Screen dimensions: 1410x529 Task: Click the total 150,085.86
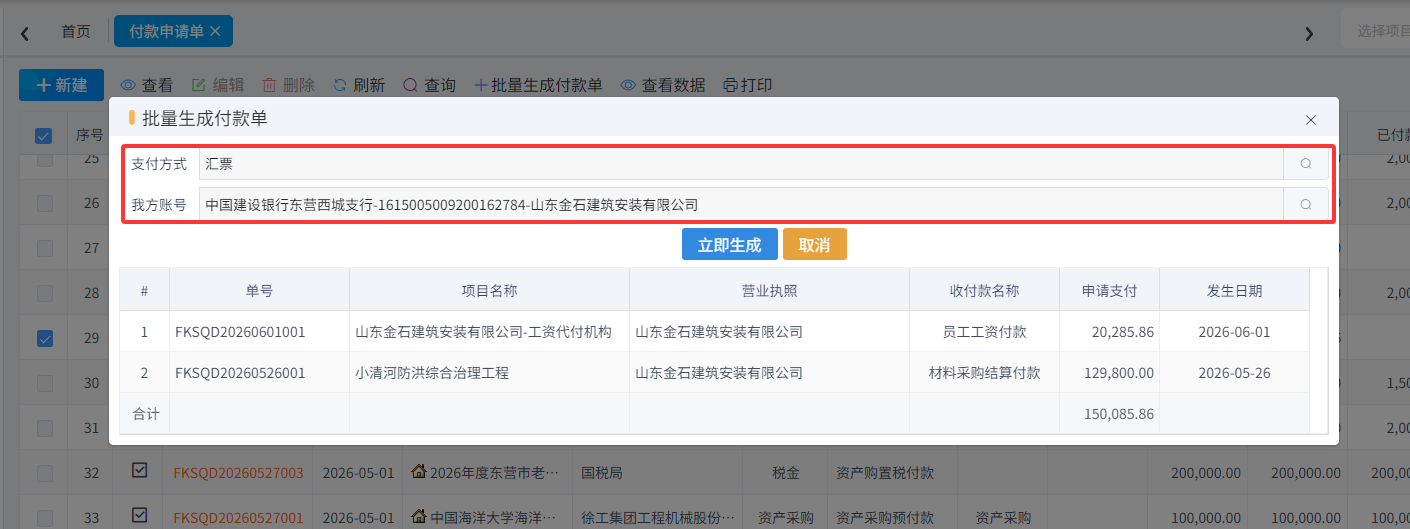coord(1118,414)
